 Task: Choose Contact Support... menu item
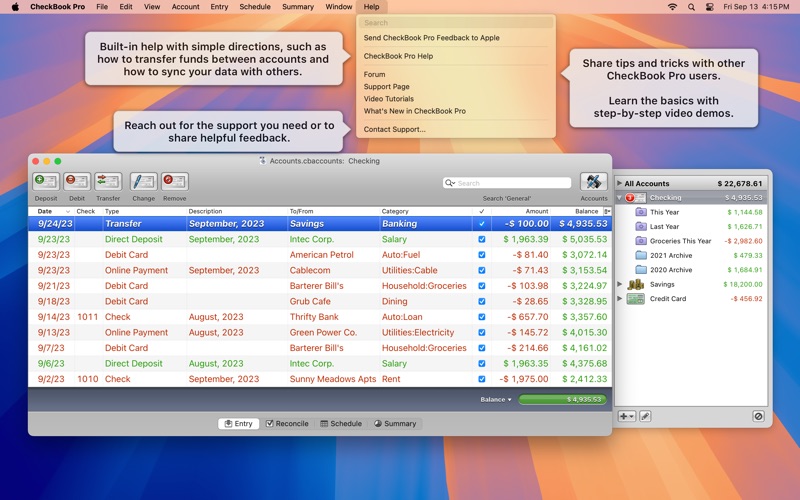394,129
